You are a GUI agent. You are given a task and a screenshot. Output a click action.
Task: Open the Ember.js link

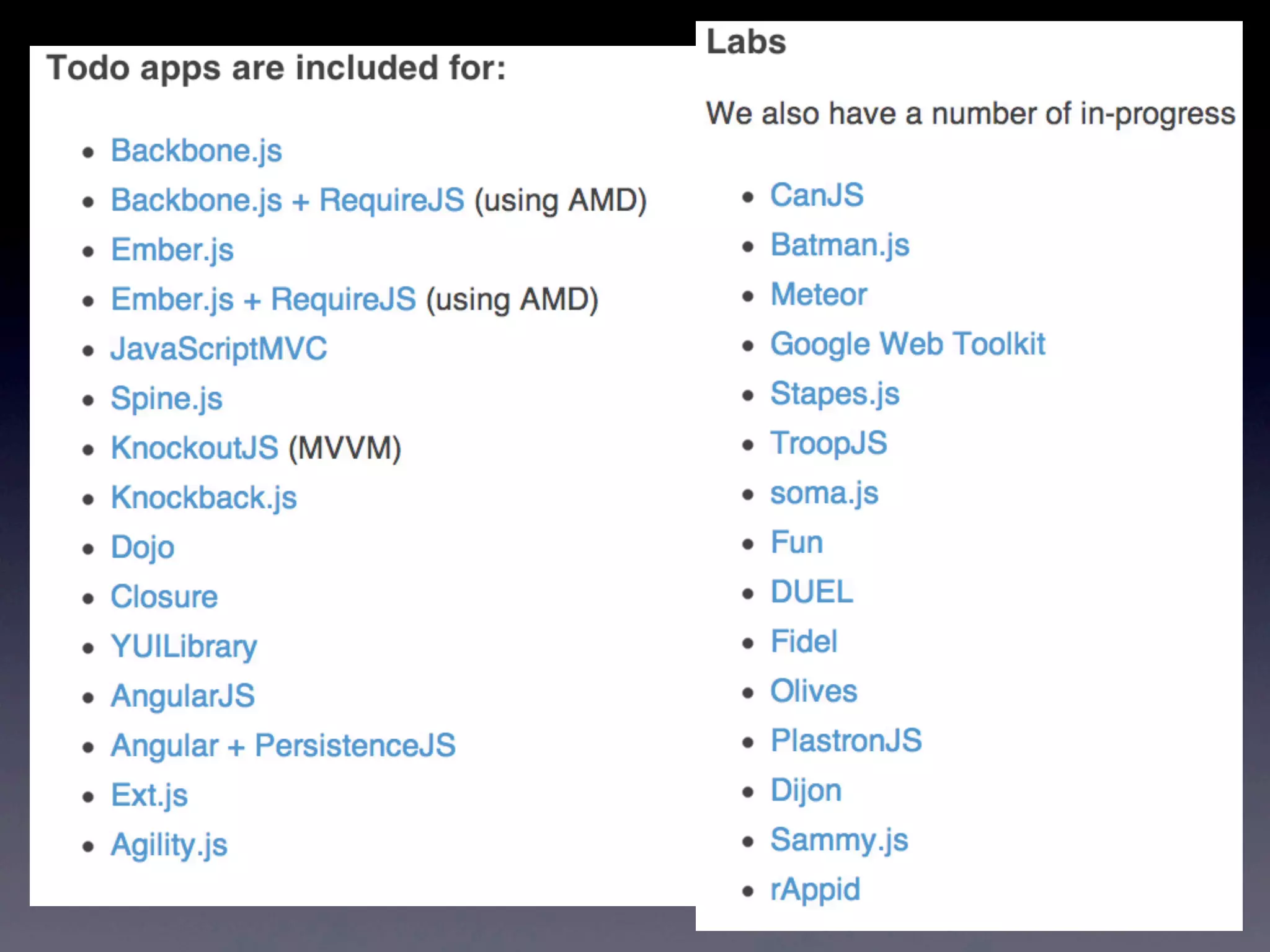click(172, 250)
